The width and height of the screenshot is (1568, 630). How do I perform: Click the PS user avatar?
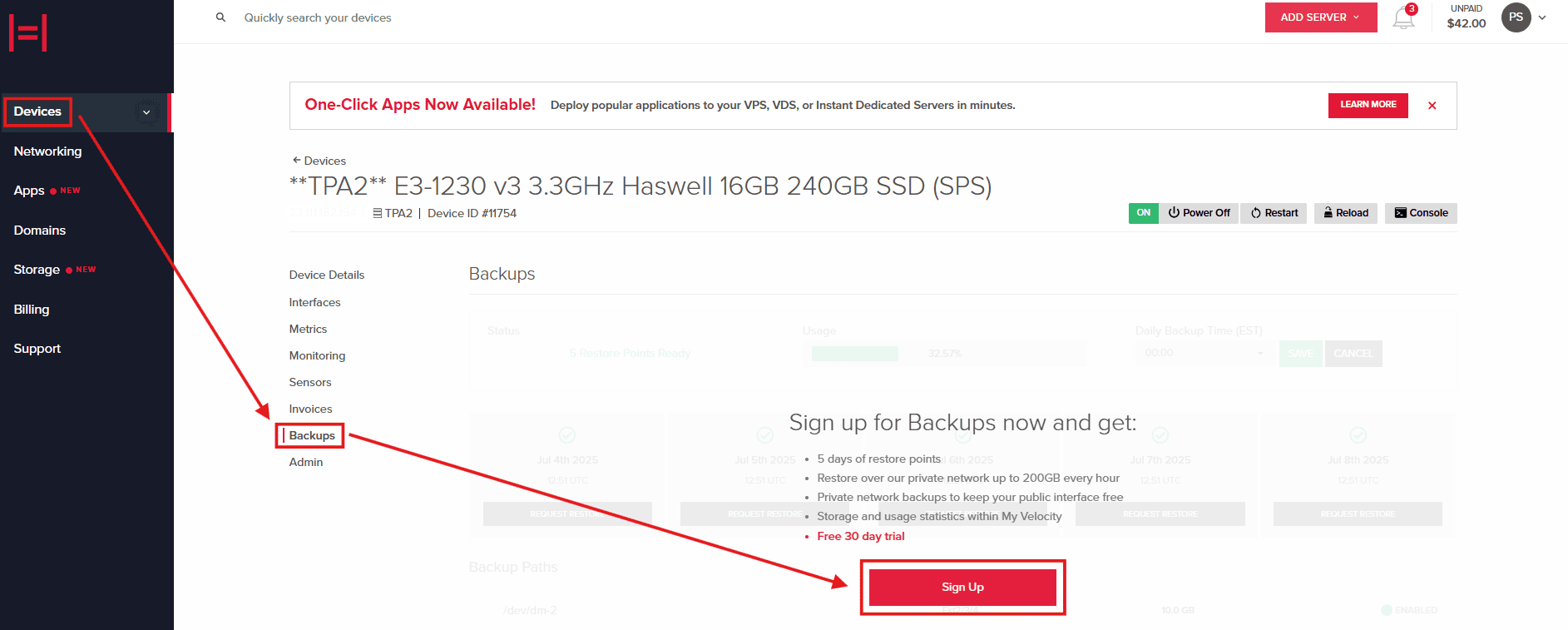1516,17
